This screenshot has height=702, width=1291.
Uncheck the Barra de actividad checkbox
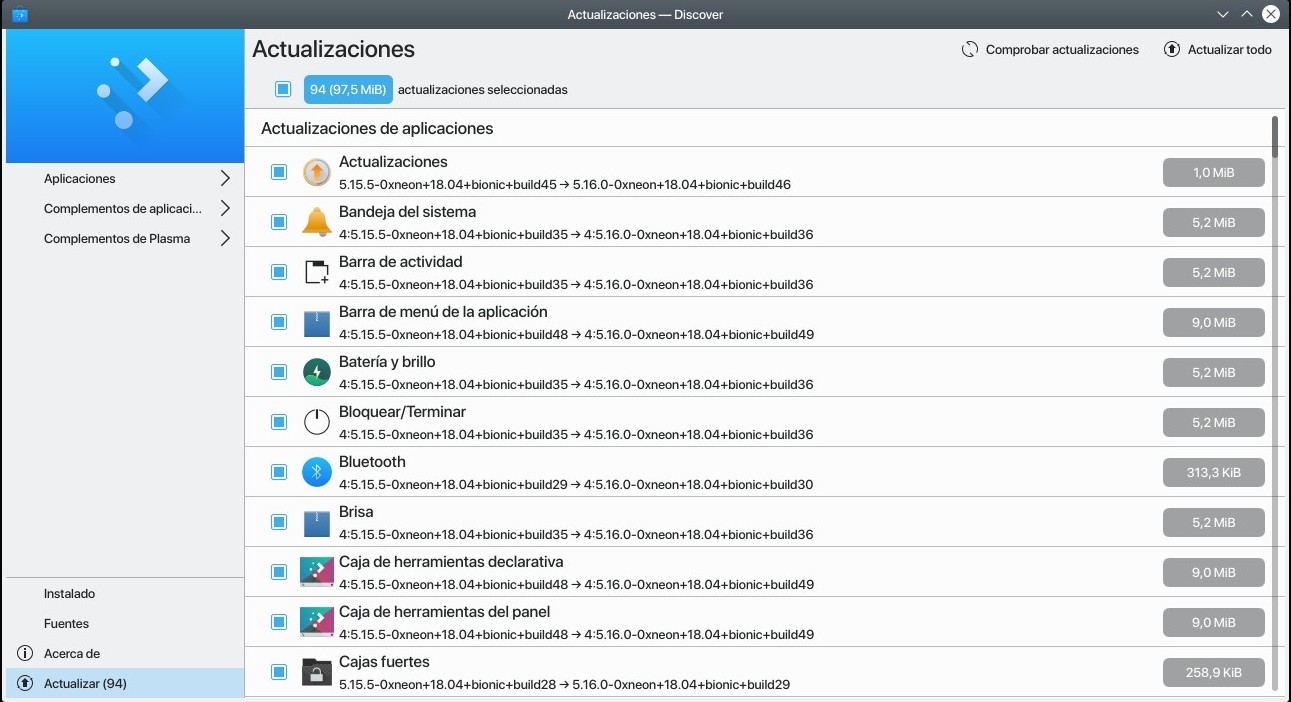click(279, 272)
